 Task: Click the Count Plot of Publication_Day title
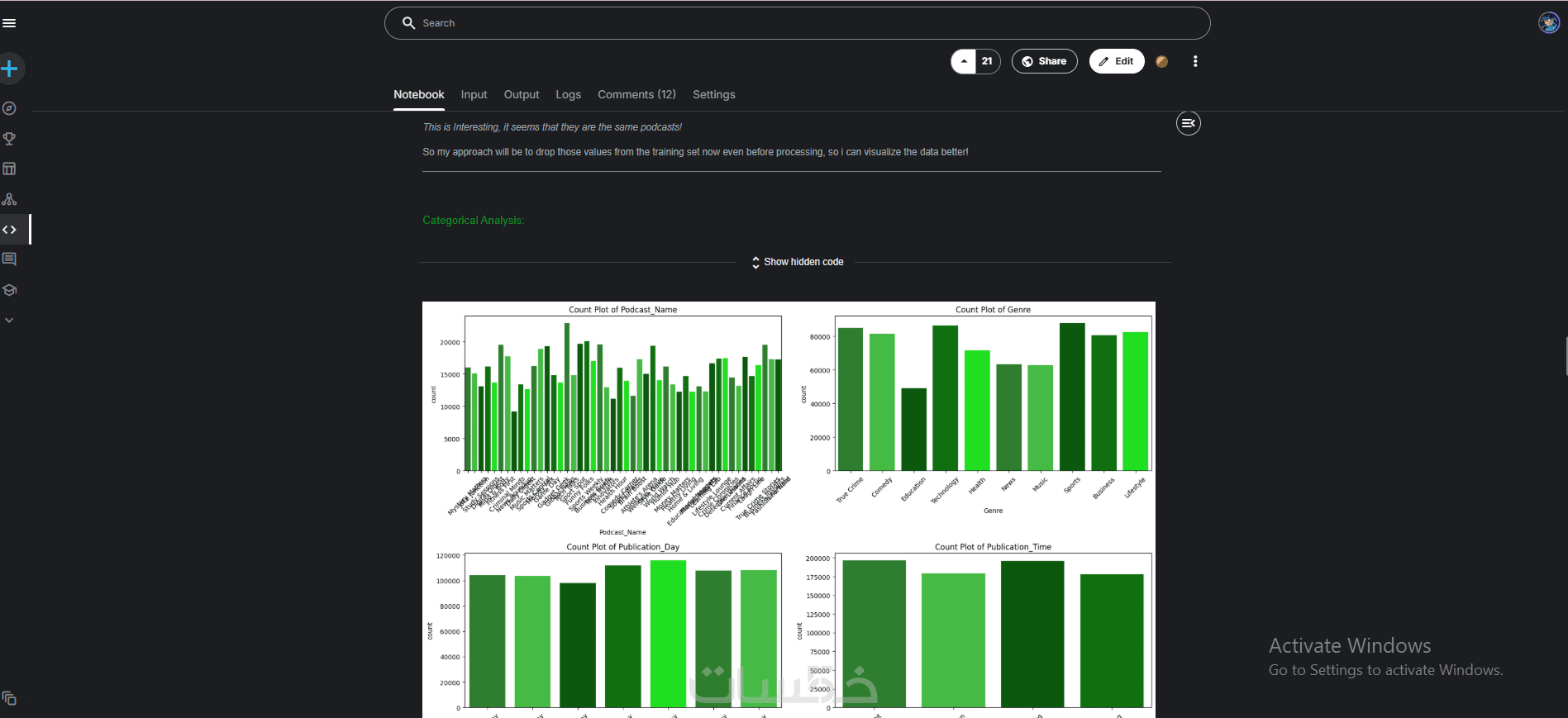622,547
